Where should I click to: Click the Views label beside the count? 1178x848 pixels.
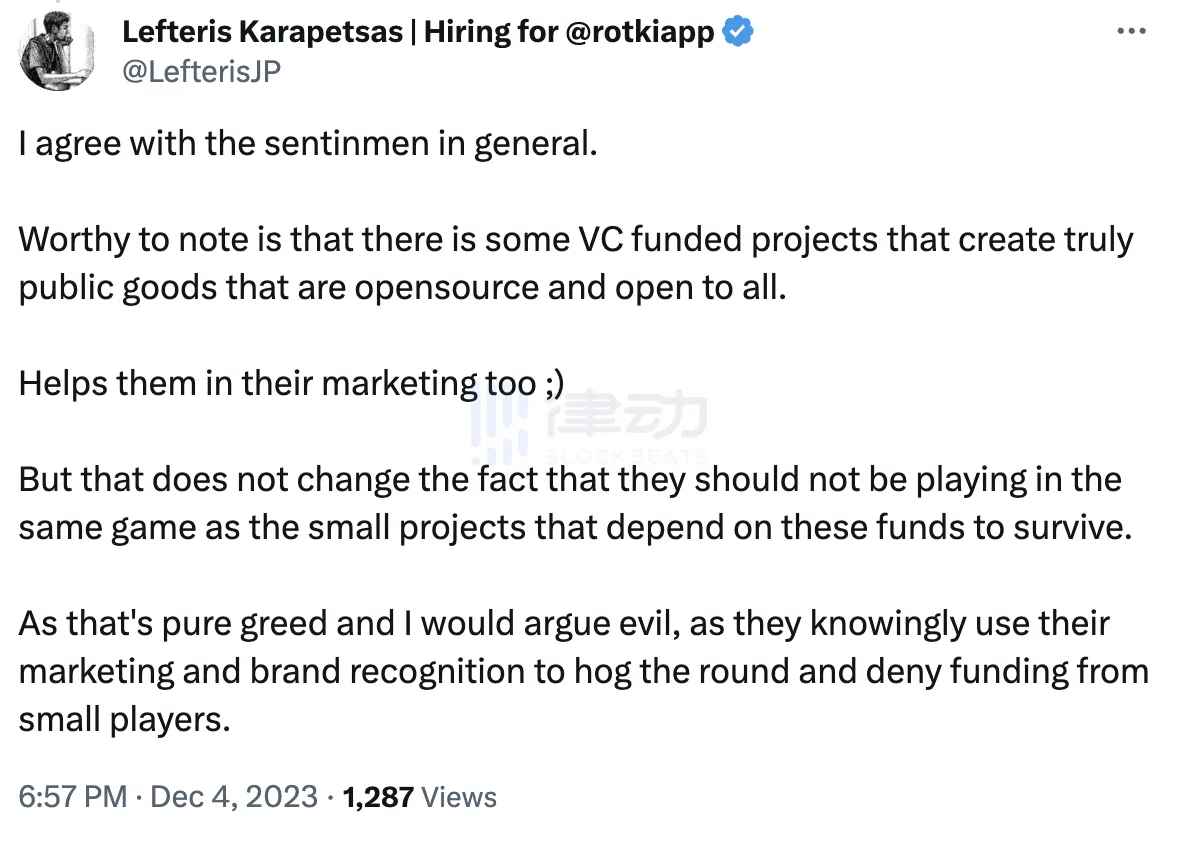pyautogui.click(x=459, y=797)
